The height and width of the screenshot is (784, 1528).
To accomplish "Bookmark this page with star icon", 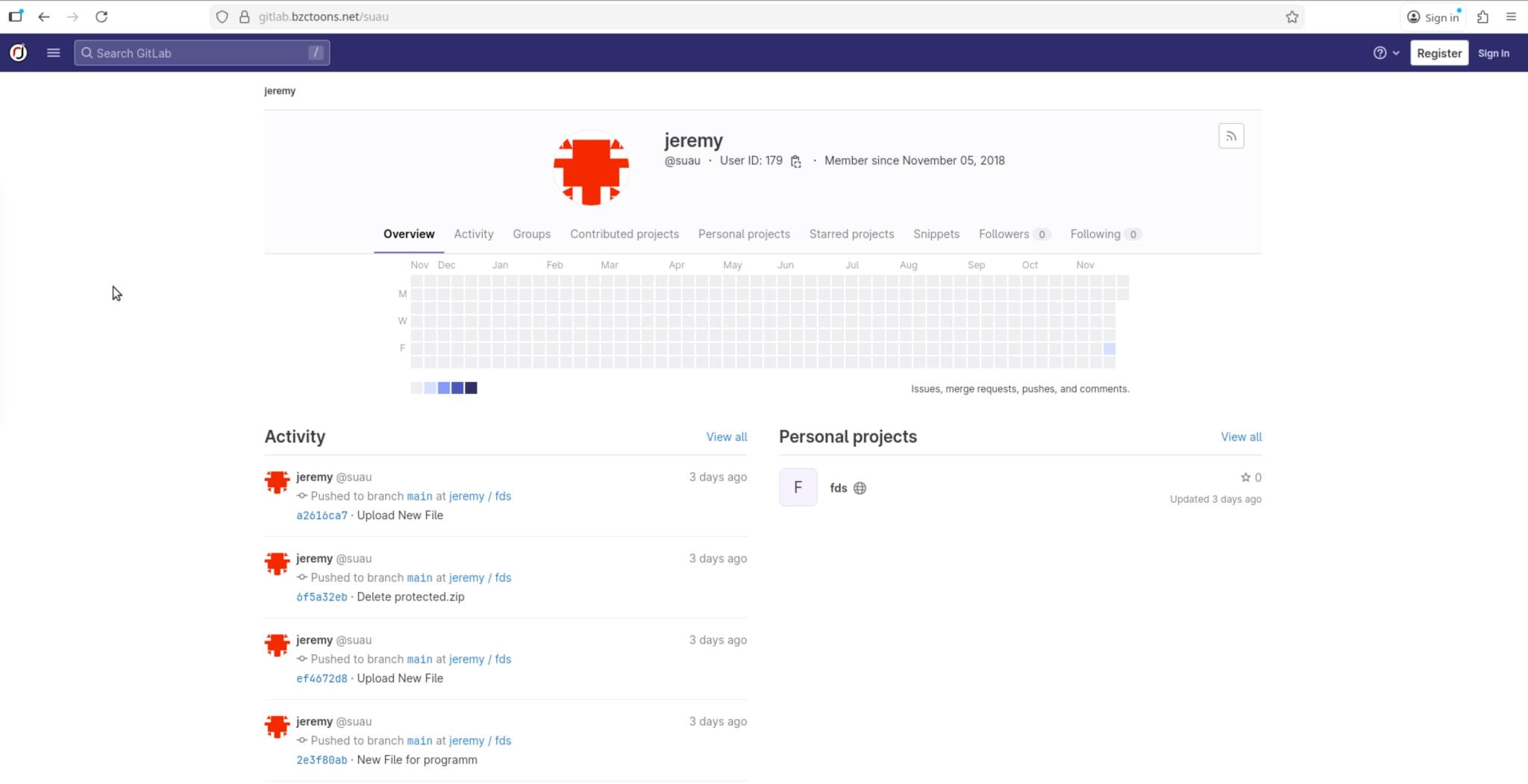I will click(x=1292, y=17).
